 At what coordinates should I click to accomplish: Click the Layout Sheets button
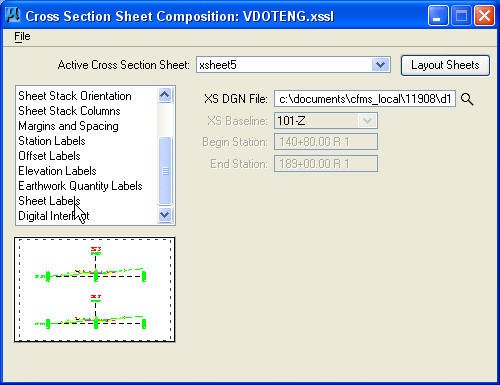pyautogui.click(x=445, y=65)
